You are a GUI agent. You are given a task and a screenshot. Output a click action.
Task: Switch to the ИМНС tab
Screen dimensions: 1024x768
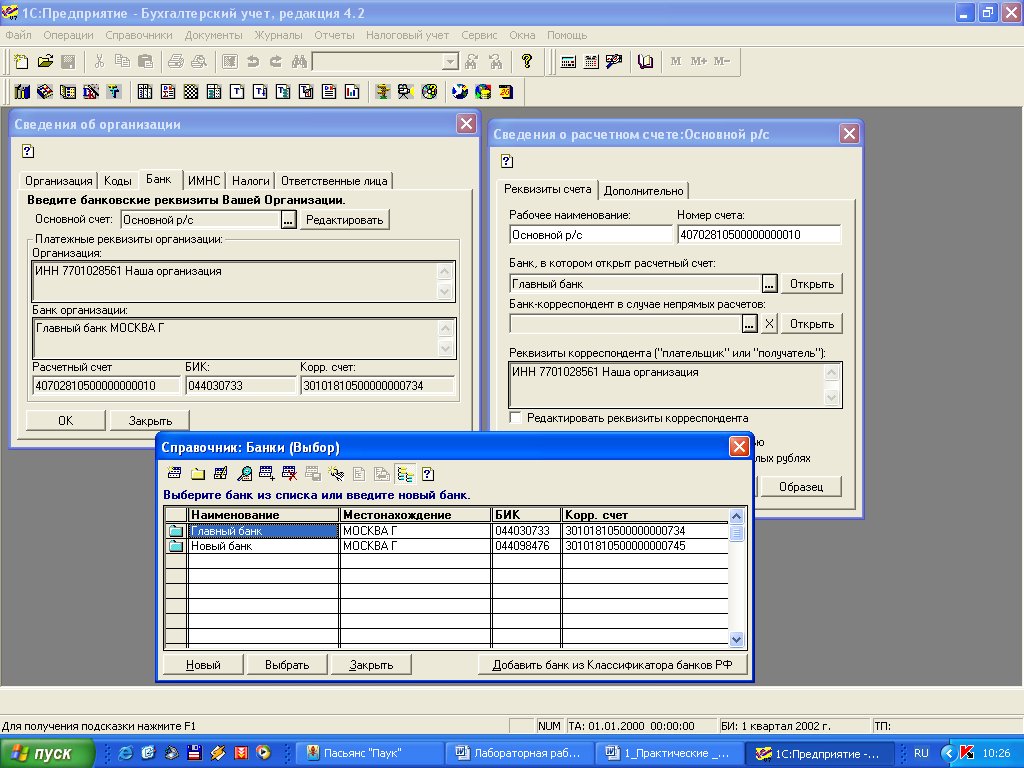pyautogui.click(x=204, y=181)
